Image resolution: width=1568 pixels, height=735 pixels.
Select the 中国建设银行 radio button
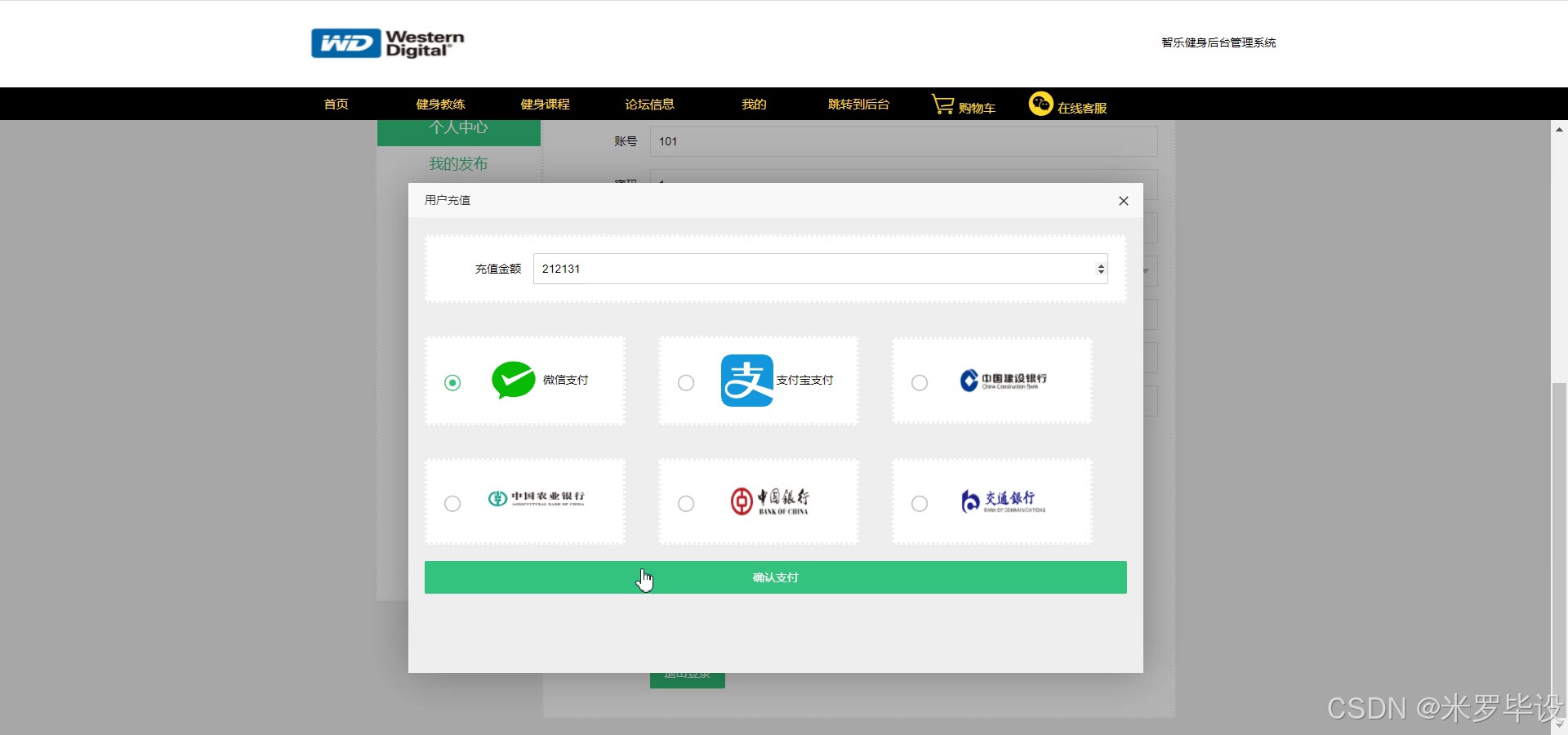point(920,382)
